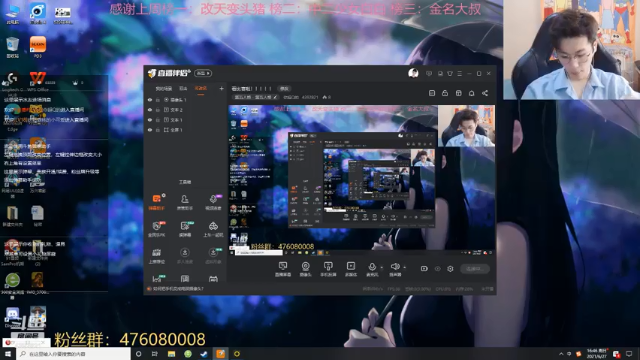Lock the 摄像头 1 layer

pos(158,100)
